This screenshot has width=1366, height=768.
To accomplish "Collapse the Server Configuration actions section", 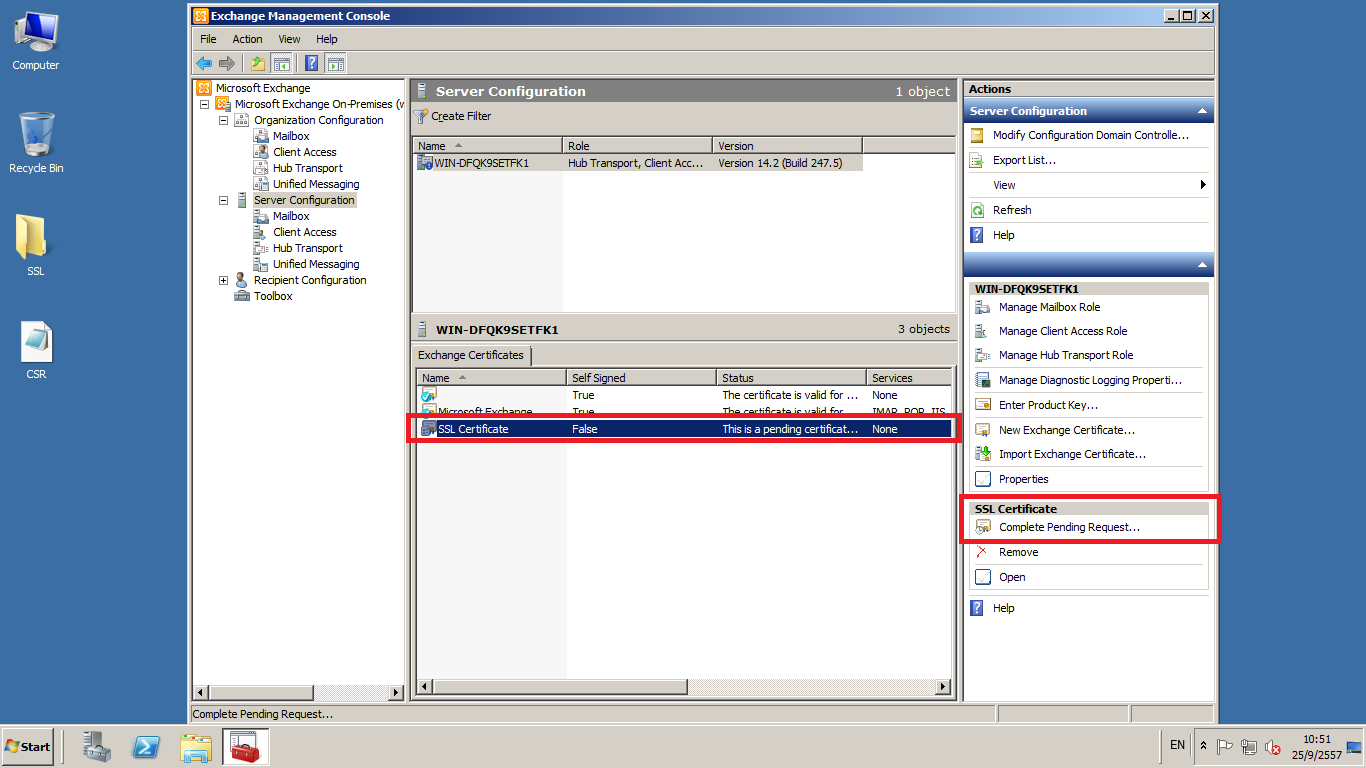I will 1202,111.
